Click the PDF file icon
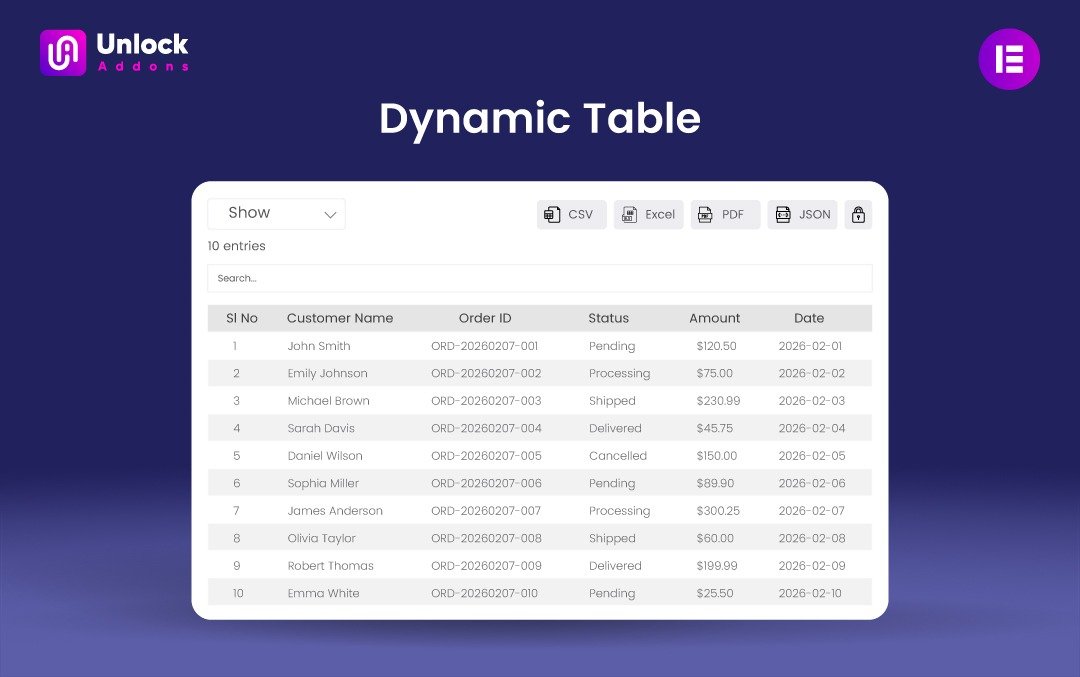Viewport: 1080px width, 677px height. coord(705,215)
